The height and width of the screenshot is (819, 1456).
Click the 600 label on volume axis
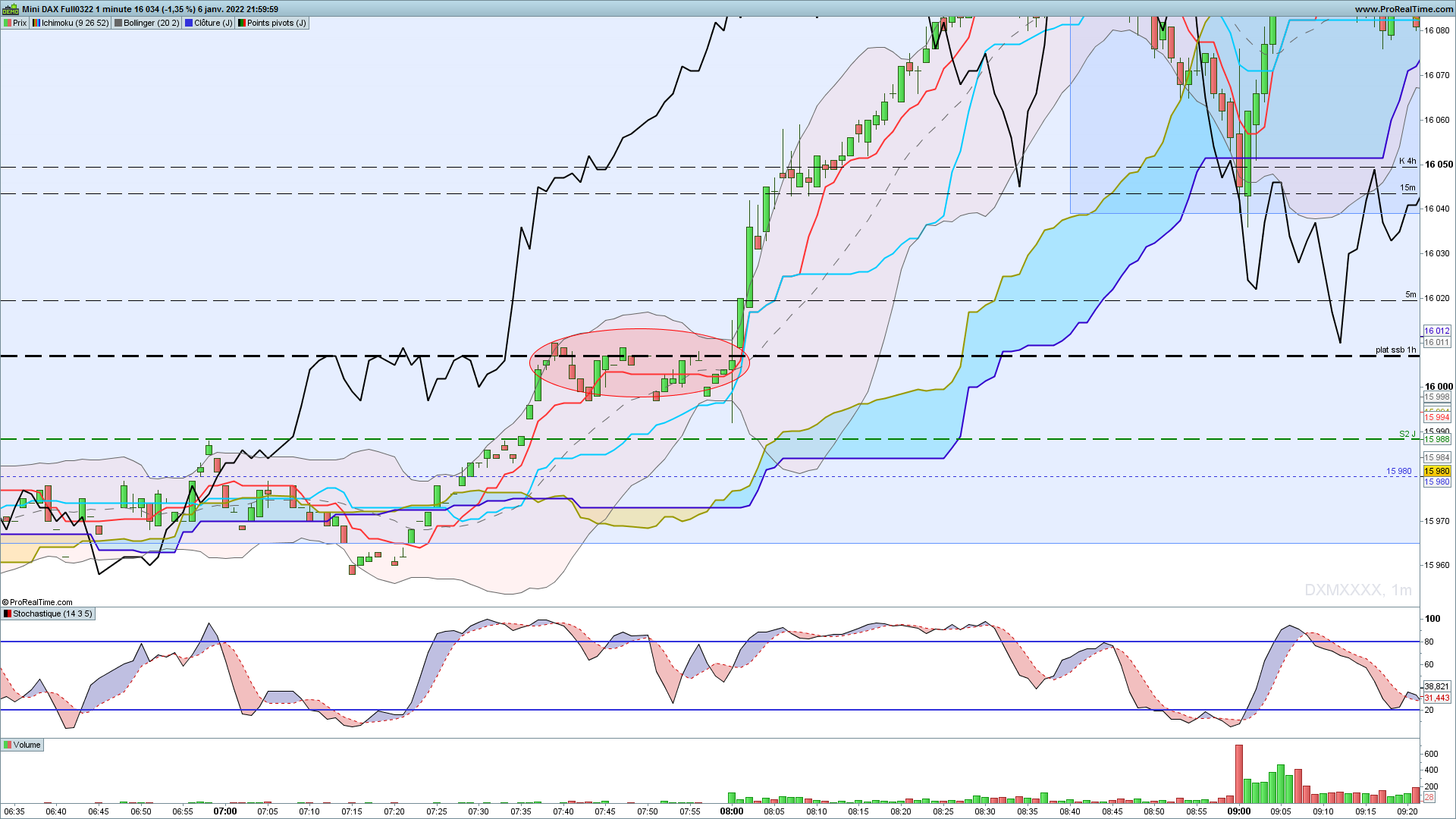pos(1431,754)
